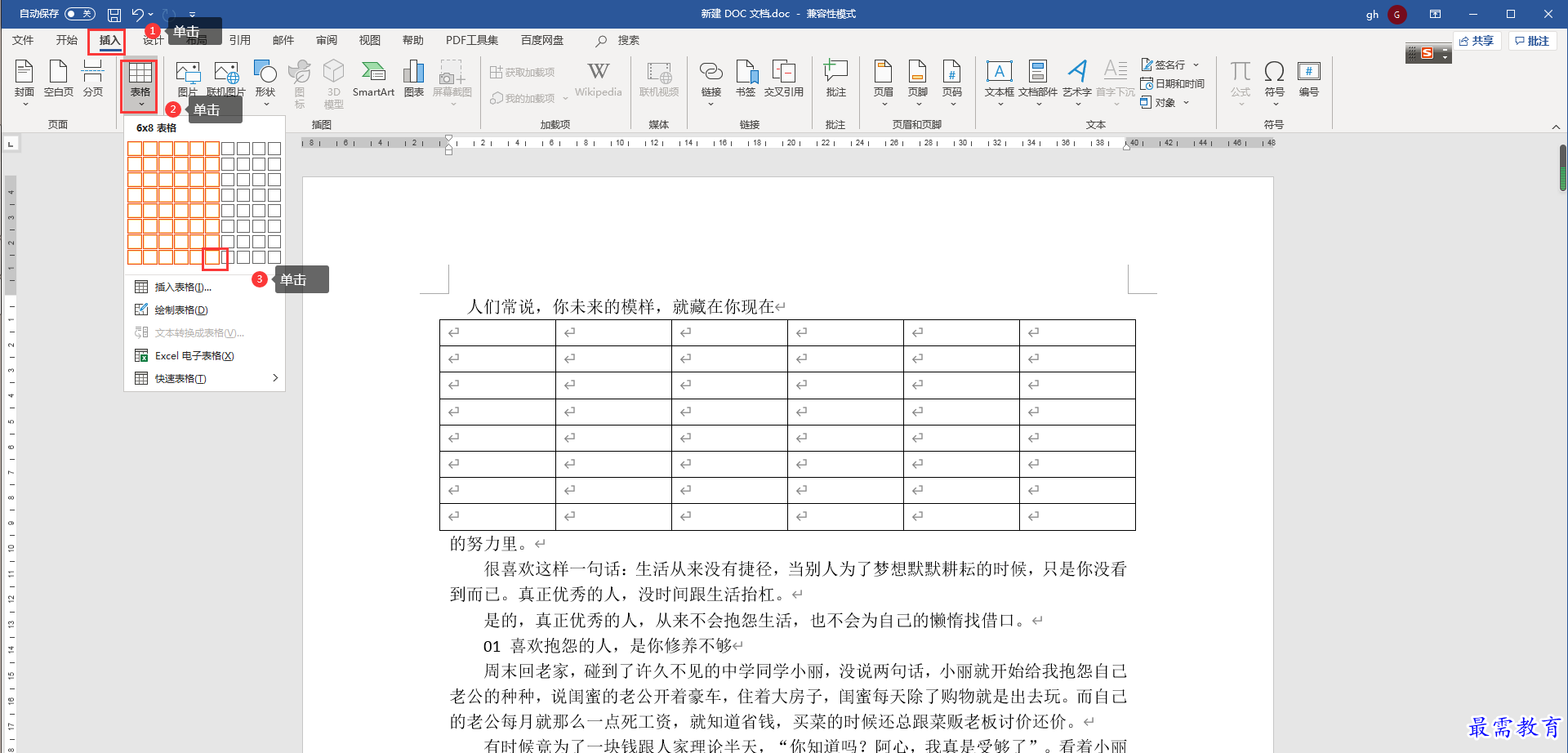Choose Draw Table (绘制表格) menu item
Viewport: 1568px width, 753px height.
204,310
